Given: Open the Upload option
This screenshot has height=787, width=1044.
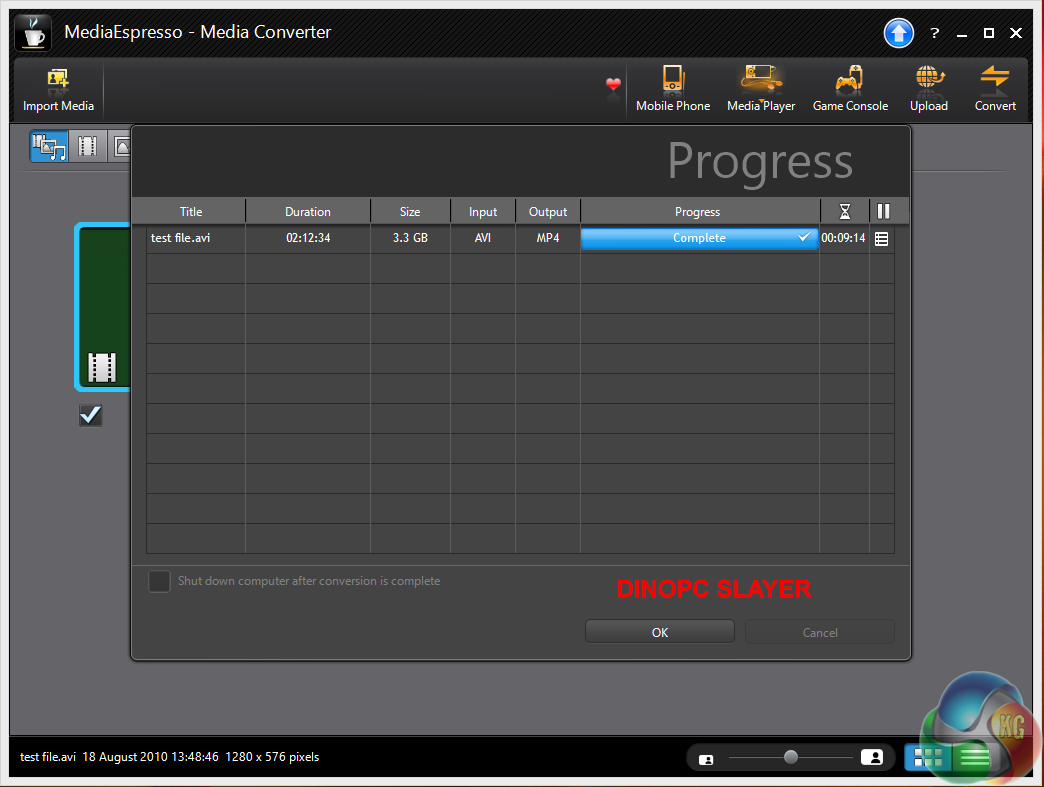Looking at the screenshot, I should pyautogui.click(x=929, y=90).
